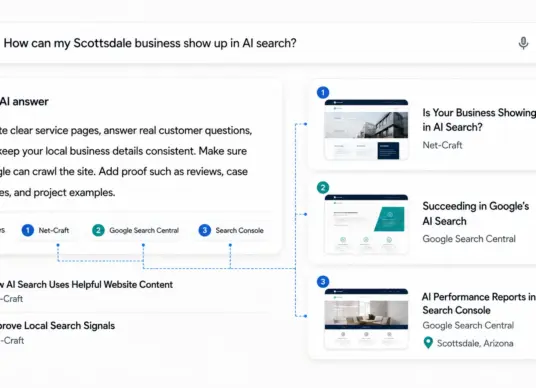
Task: Click the blue number 1 badge beside Net-Craft chip
Action: pyautogui.click(x=28, y=230)
